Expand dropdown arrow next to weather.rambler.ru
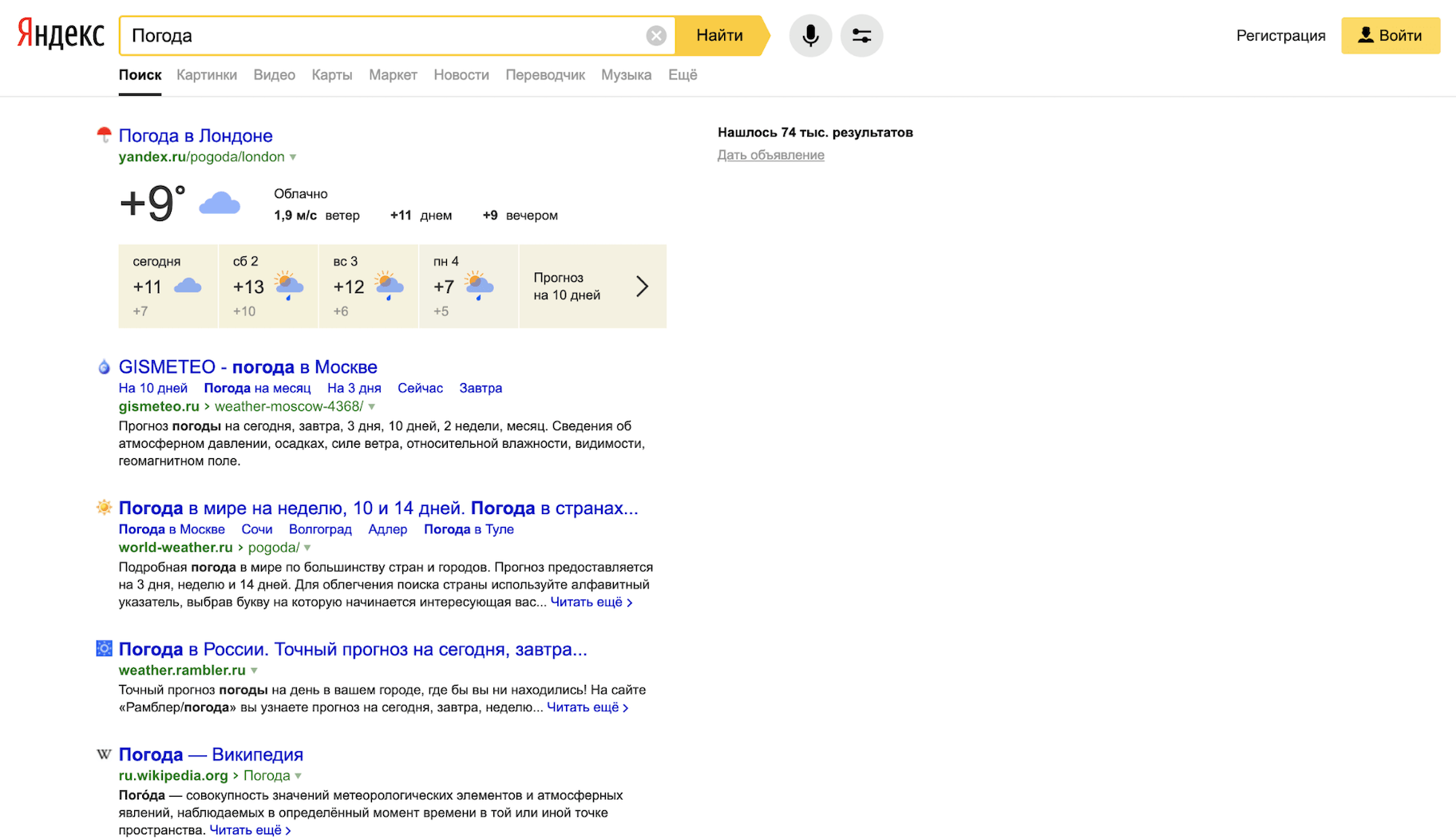This screenshot has width=1456, height=839. point(254,671)
